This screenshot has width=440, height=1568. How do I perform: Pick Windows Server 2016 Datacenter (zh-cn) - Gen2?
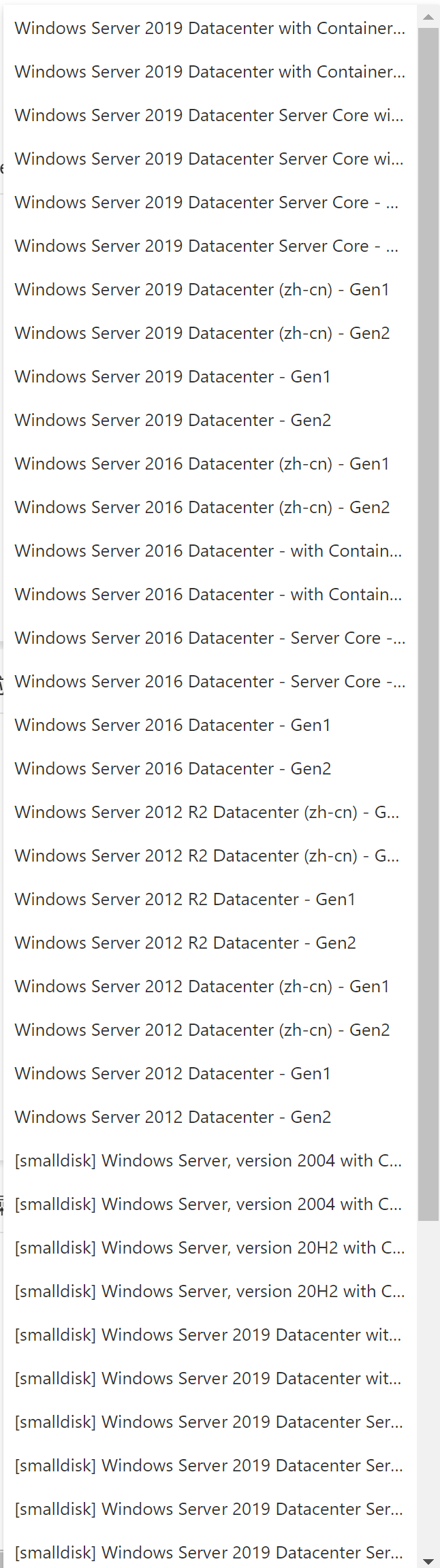click(210, 507)
